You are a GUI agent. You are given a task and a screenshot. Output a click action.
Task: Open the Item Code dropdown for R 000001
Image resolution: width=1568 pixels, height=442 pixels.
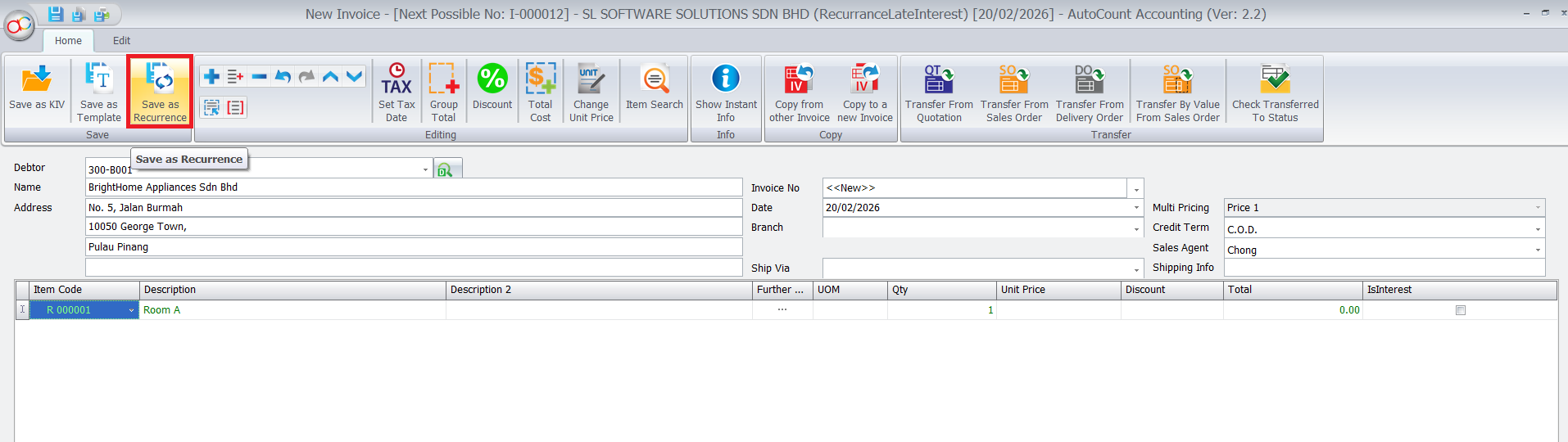131,311
